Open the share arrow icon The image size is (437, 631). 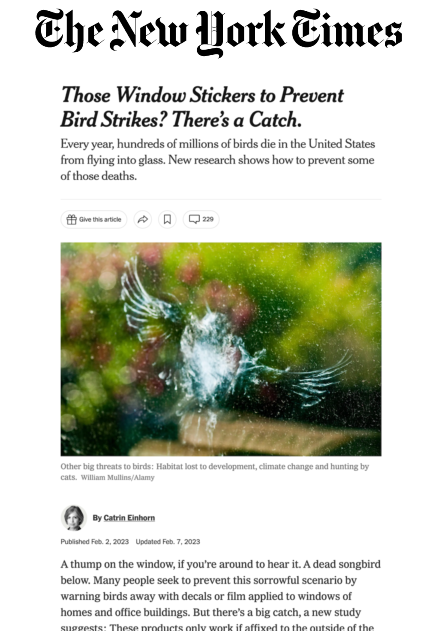142,219
